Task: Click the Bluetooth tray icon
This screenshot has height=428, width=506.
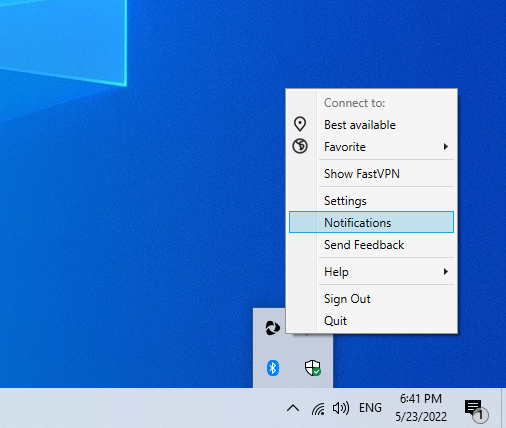Action: tap(273, 368)
